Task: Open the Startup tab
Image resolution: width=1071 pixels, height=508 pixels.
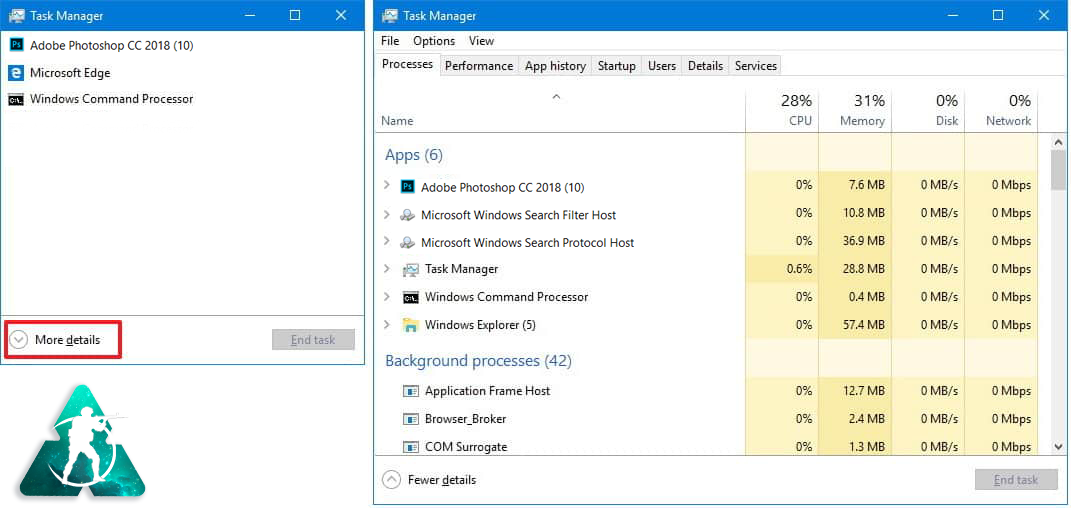Action: click(616, 66)
